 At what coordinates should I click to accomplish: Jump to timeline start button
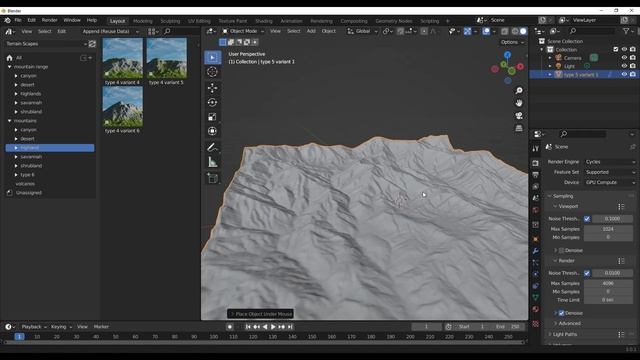coord(248,327)
